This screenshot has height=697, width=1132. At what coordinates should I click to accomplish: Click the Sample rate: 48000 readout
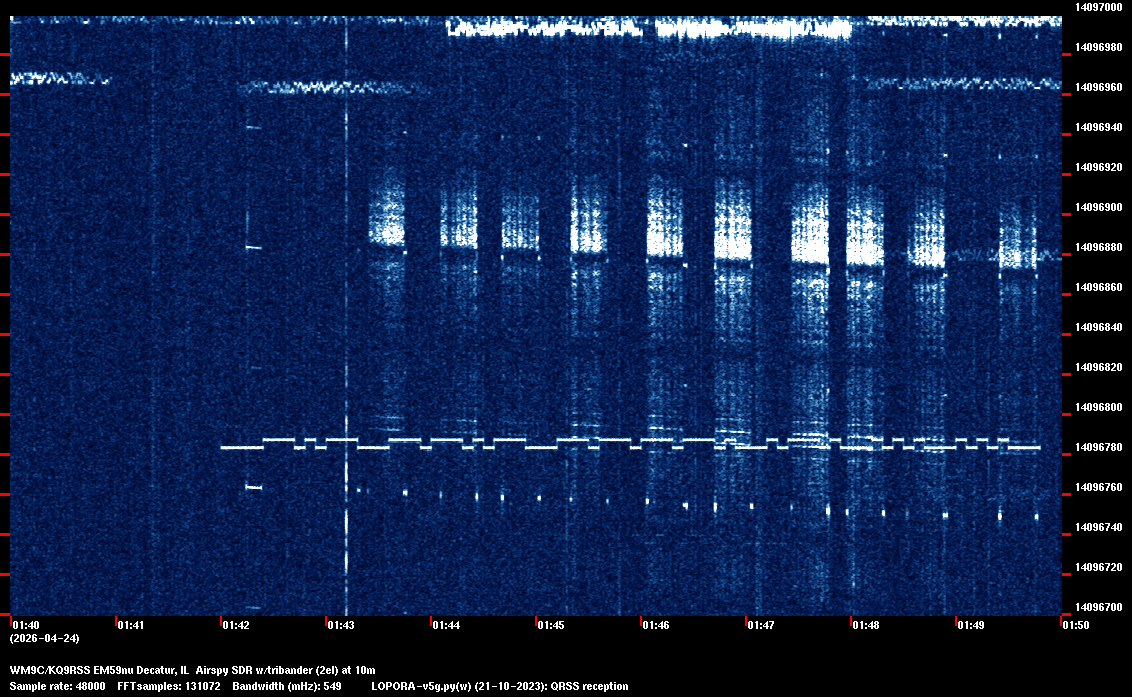point(57,686)
